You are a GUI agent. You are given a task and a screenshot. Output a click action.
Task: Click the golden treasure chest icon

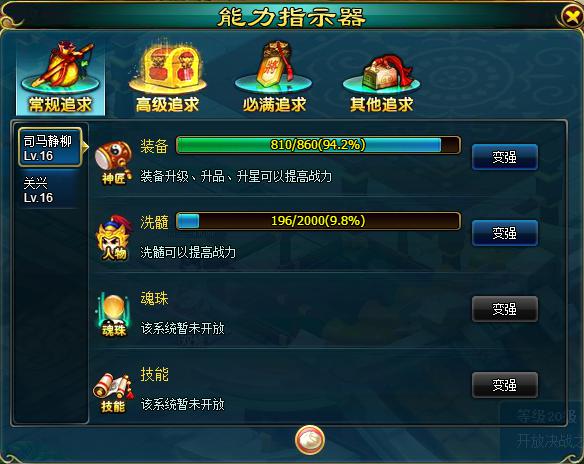[167, 67]
